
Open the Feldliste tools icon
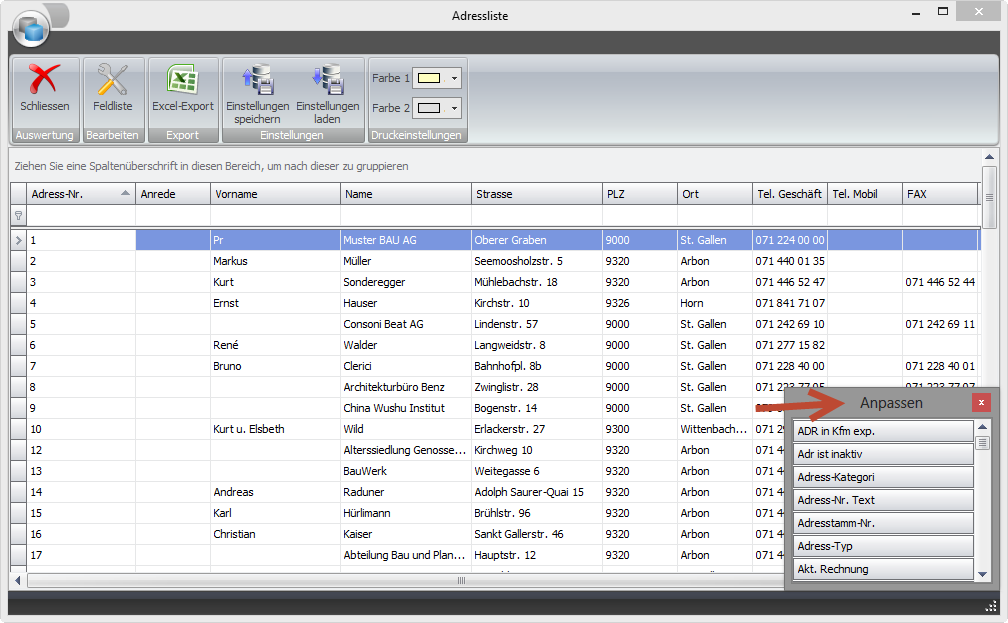(112, 80)
